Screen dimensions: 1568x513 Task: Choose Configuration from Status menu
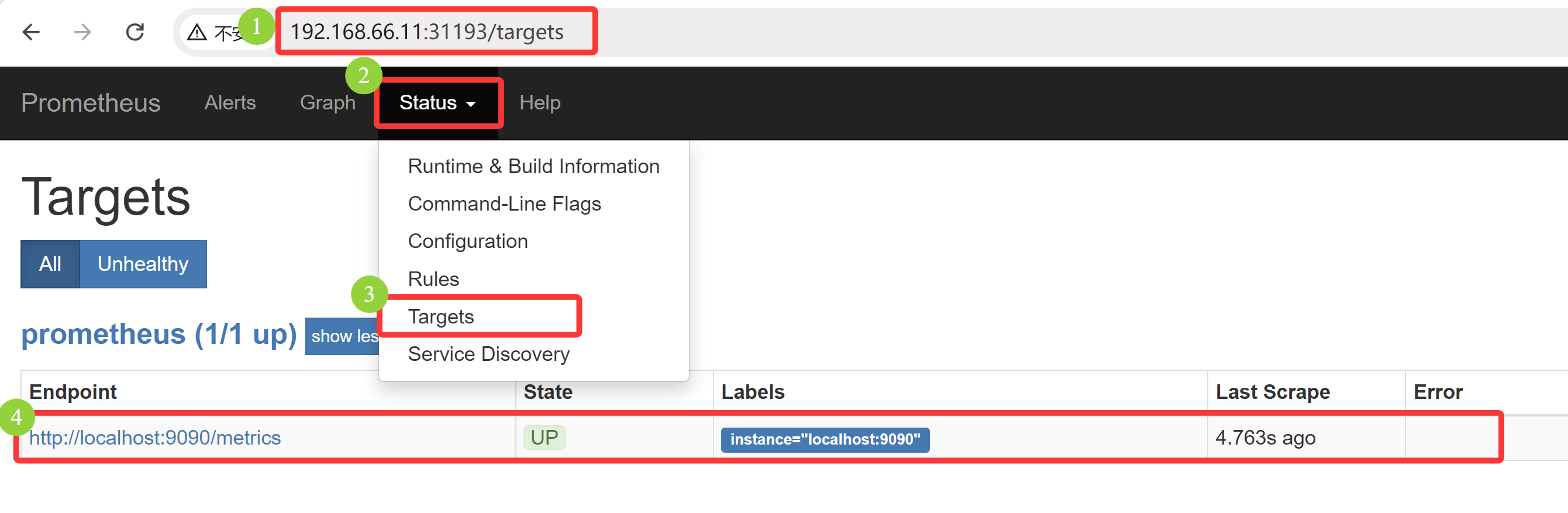[467, 242]
